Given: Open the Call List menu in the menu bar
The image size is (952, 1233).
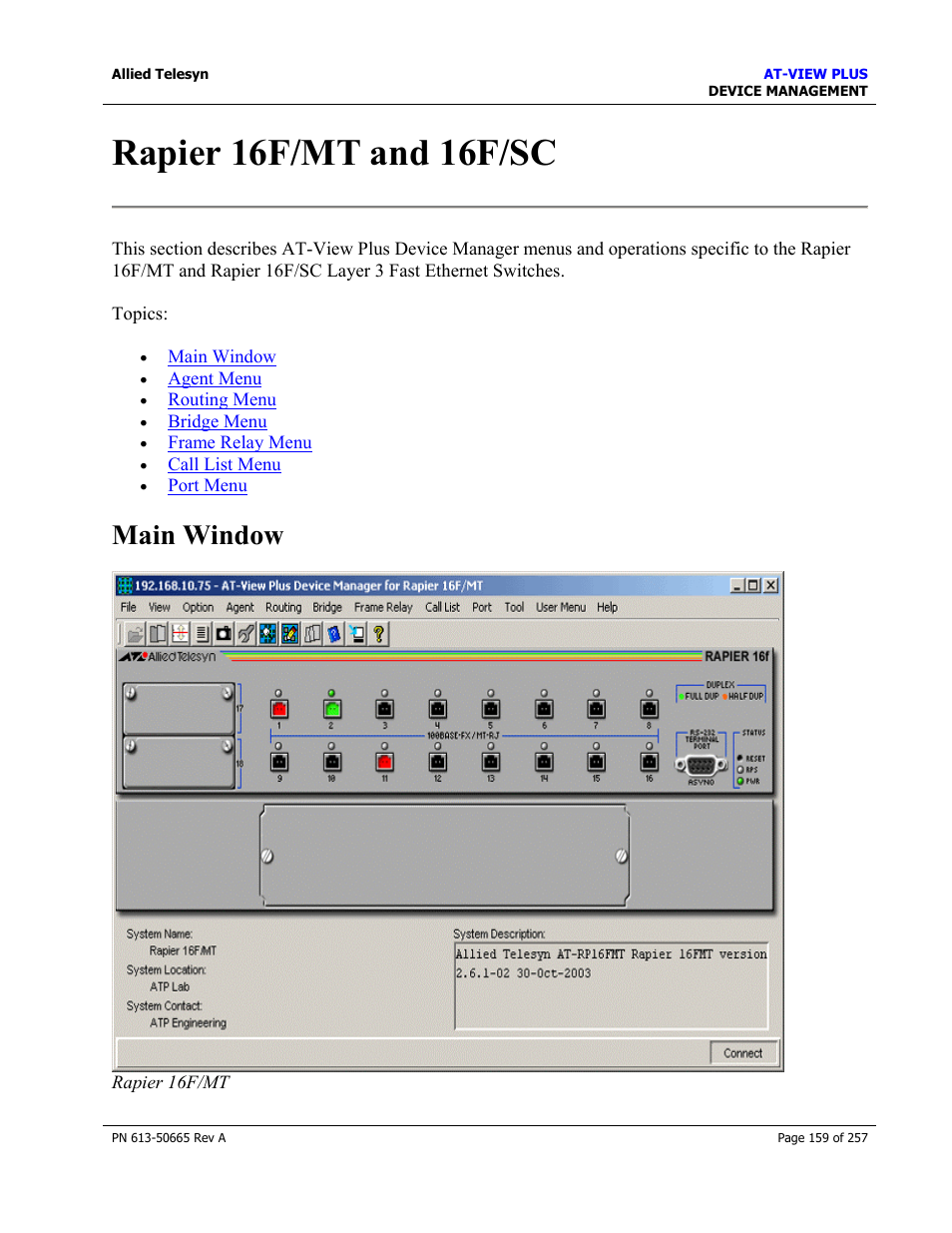Looking at the screenshot, I should 442,607.
